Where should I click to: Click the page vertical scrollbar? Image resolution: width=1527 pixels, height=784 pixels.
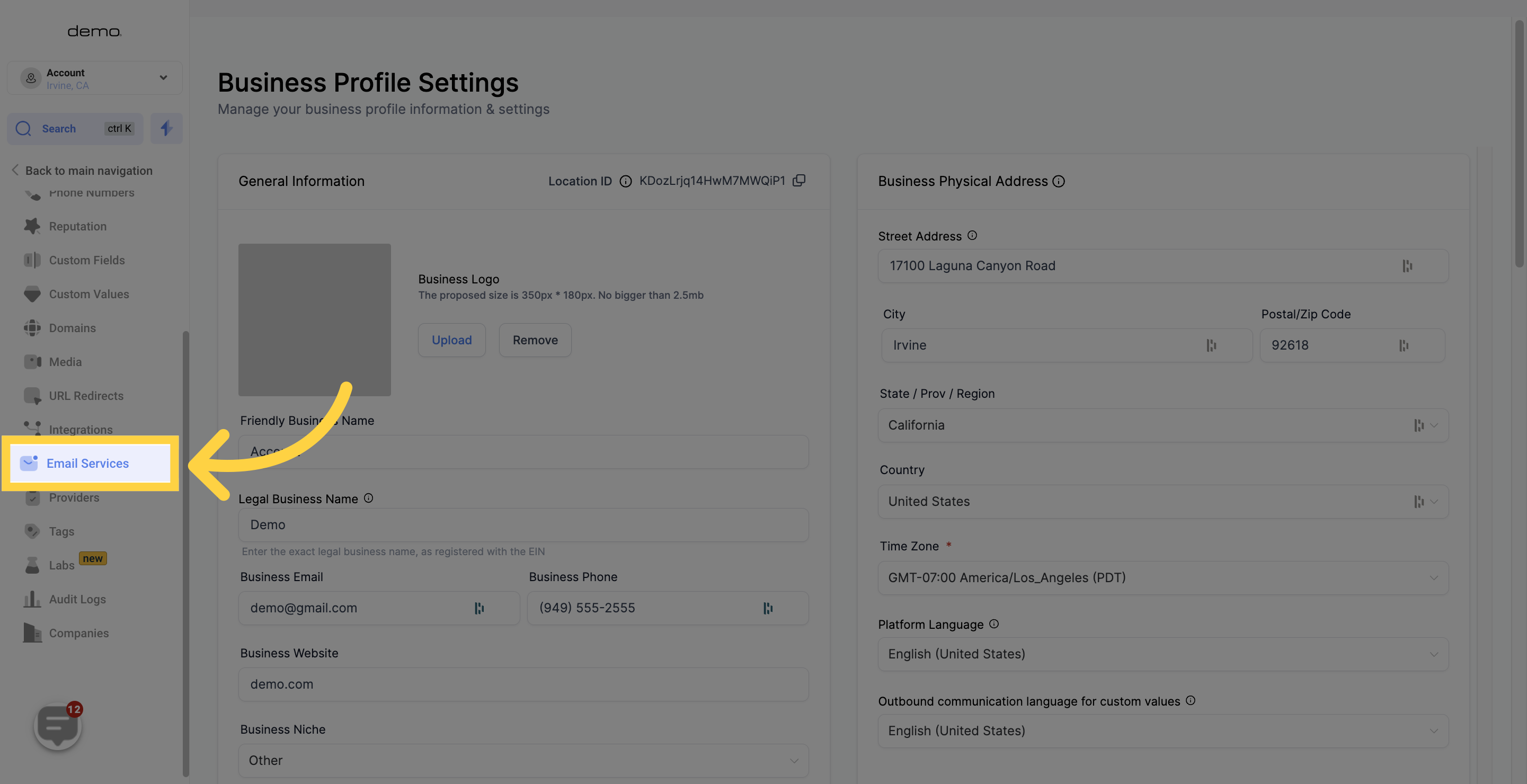[1519, 144]
